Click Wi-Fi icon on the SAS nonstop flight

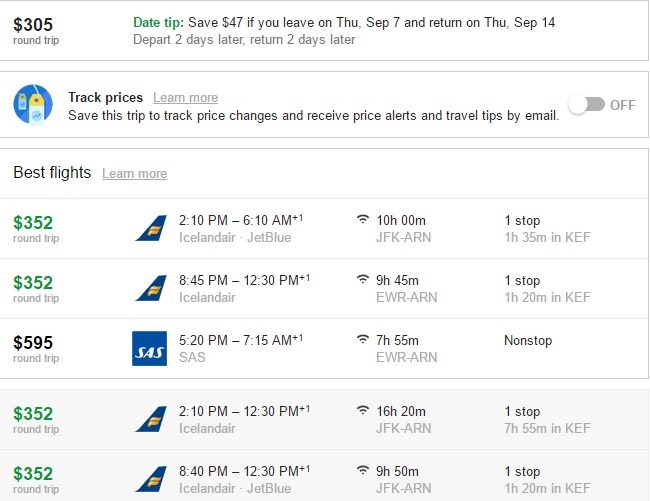point(363,339)
